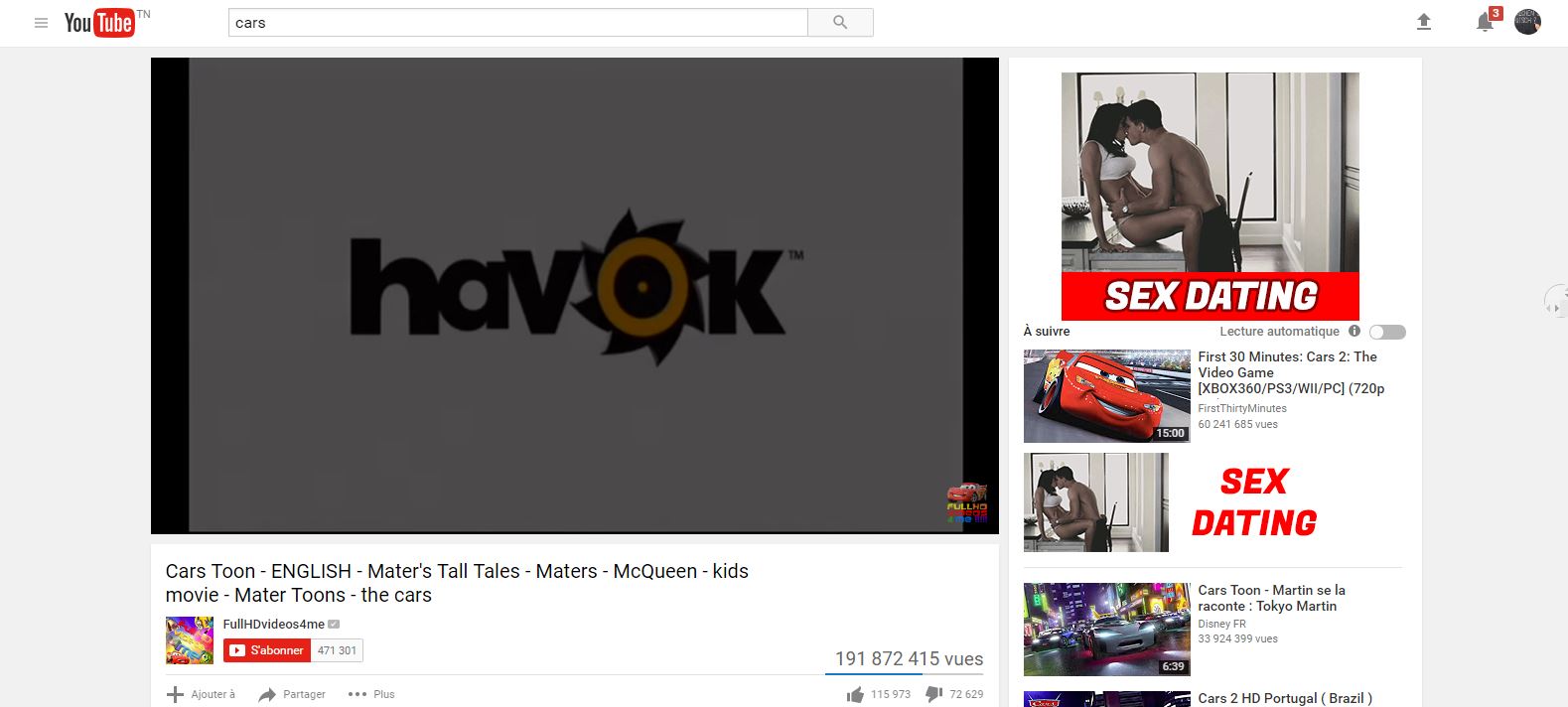Open Cars 2 HD Portugal ( Brazil ) title
Viewport: 1568px width, 707px height.
[x=1285, y=698]
